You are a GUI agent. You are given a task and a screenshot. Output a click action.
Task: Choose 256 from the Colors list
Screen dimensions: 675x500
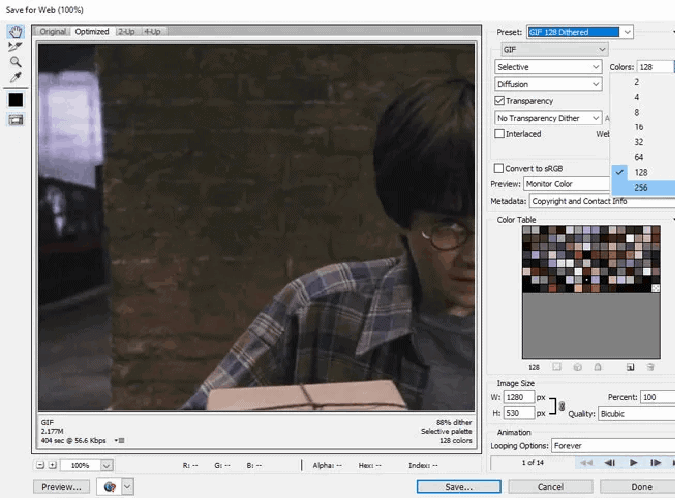click(x=641, y=188)
